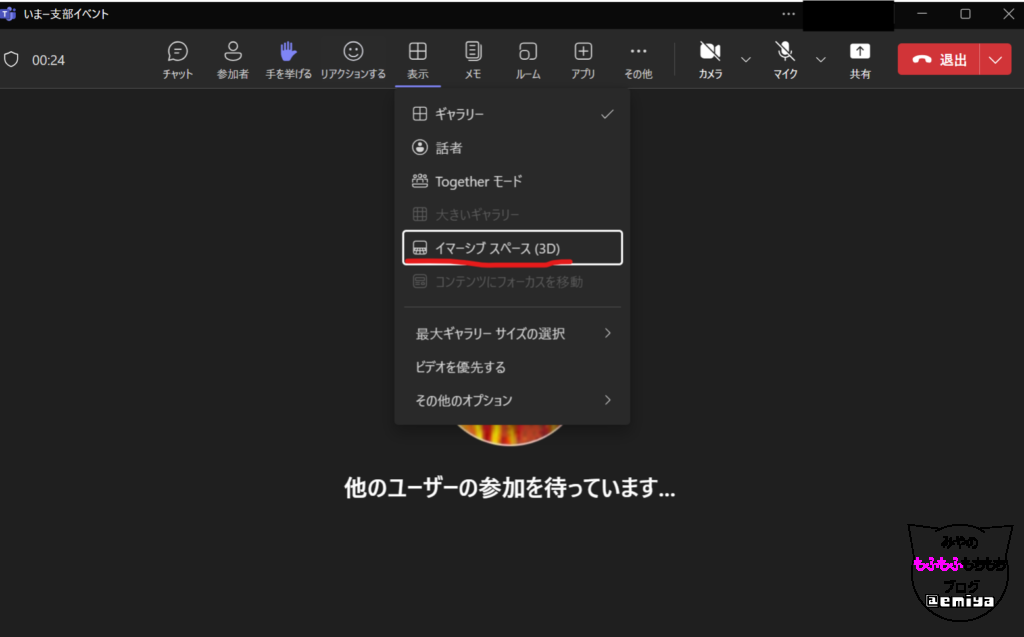Select イマーシブ スペース (3D) menu item
This screenshot has width=1024, height=637.
pyautogui.click(x=512, y=248)
